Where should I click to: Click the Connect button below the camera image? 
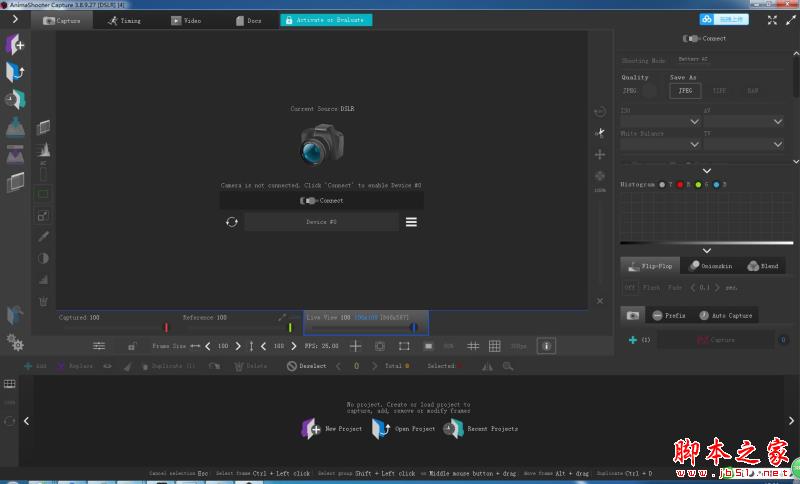pos(321,200)
